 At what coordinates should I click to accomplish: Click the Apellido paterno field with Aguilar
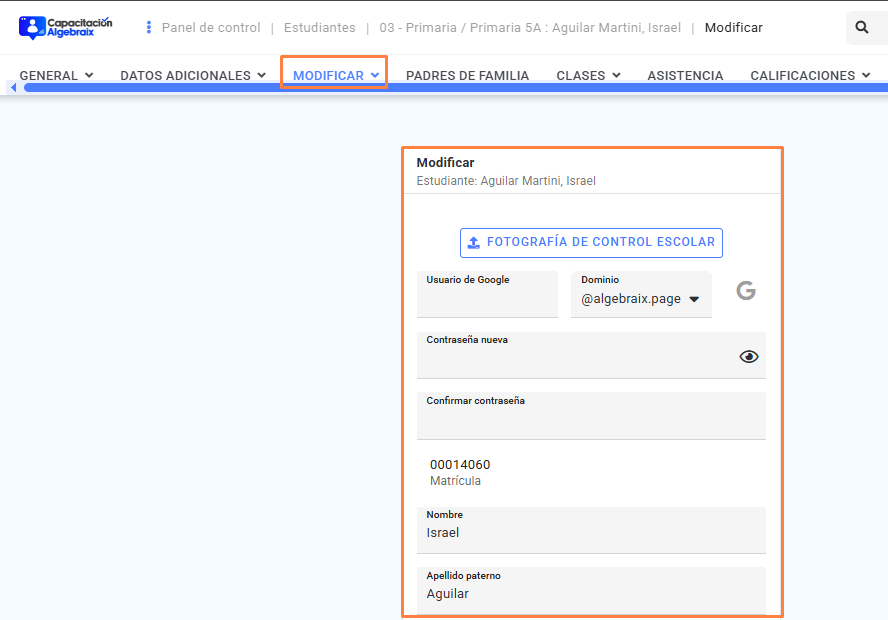[591, 591]
